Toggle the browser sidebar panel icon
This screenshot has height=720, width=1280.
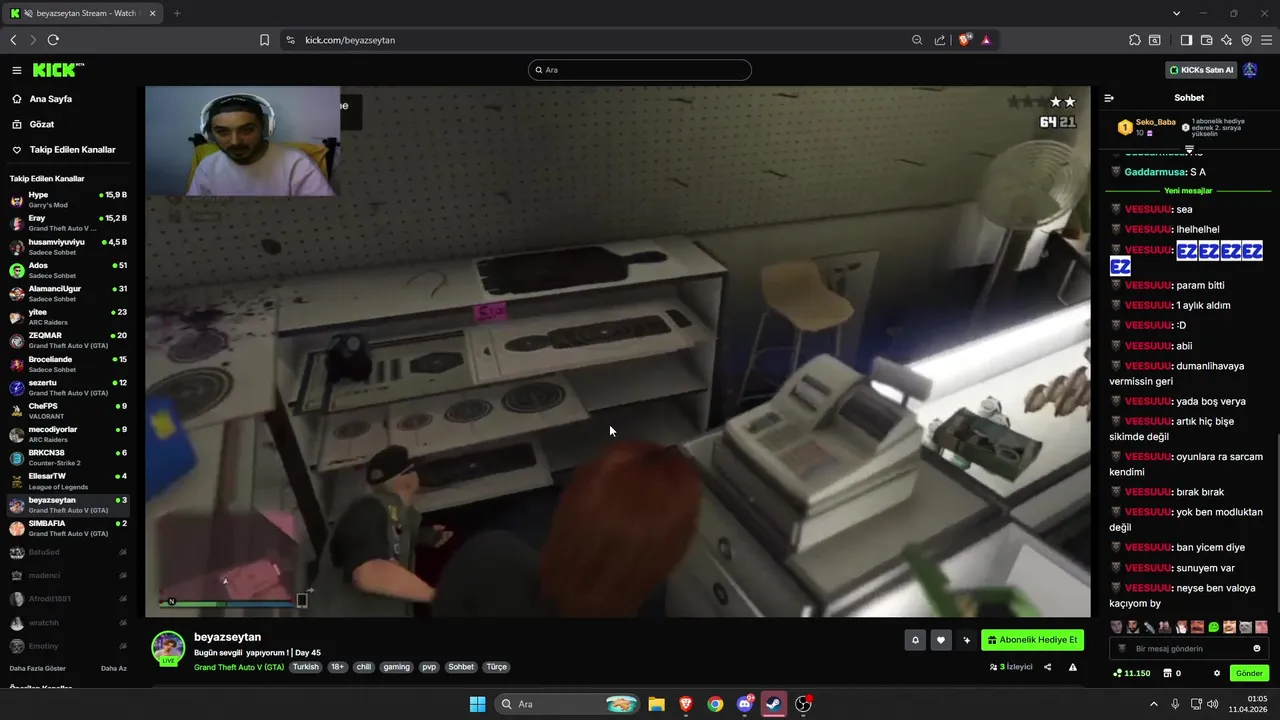[x=1186, y=40]
